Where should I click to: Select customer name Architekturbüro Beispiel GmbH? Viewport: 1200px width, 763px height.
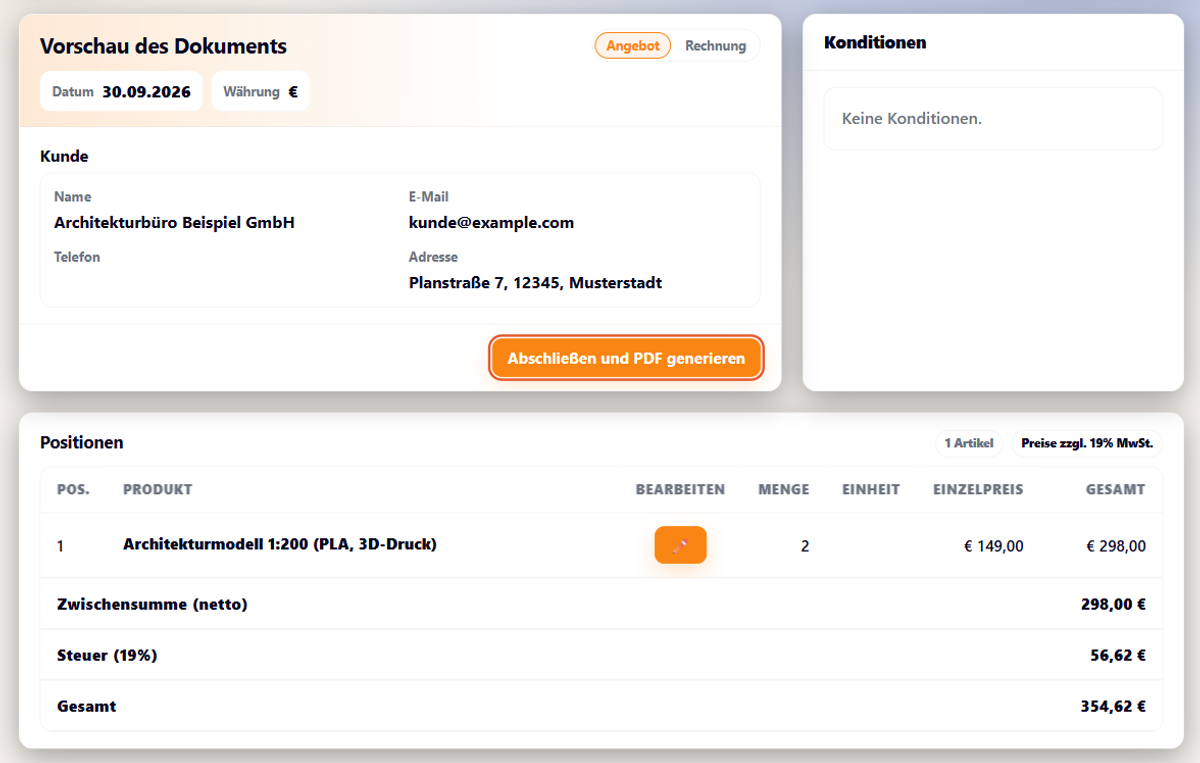(x=174, y=223)
